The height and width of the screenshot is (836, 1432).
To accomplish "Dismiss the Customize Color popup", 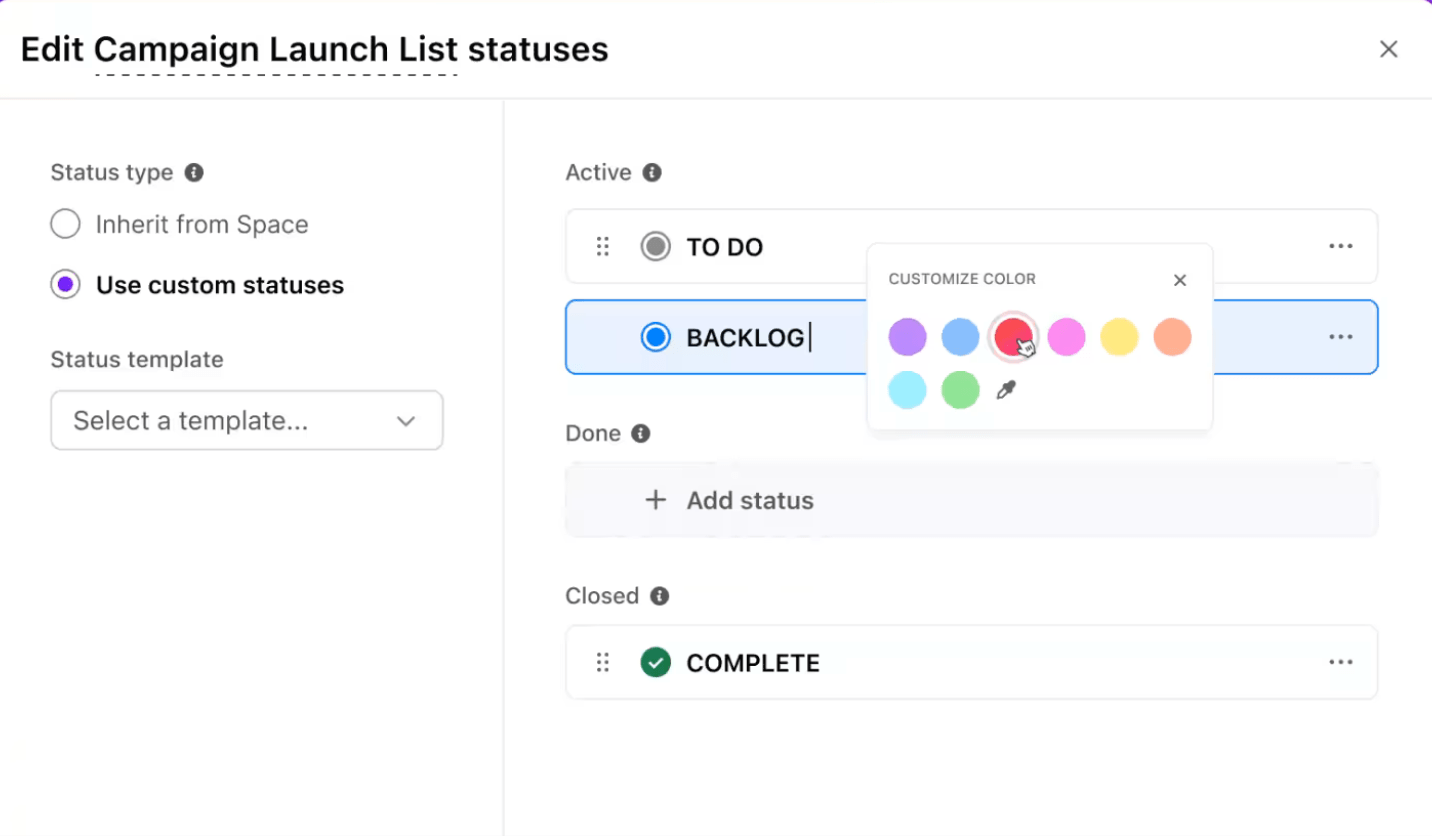I will coord(1179,280).
